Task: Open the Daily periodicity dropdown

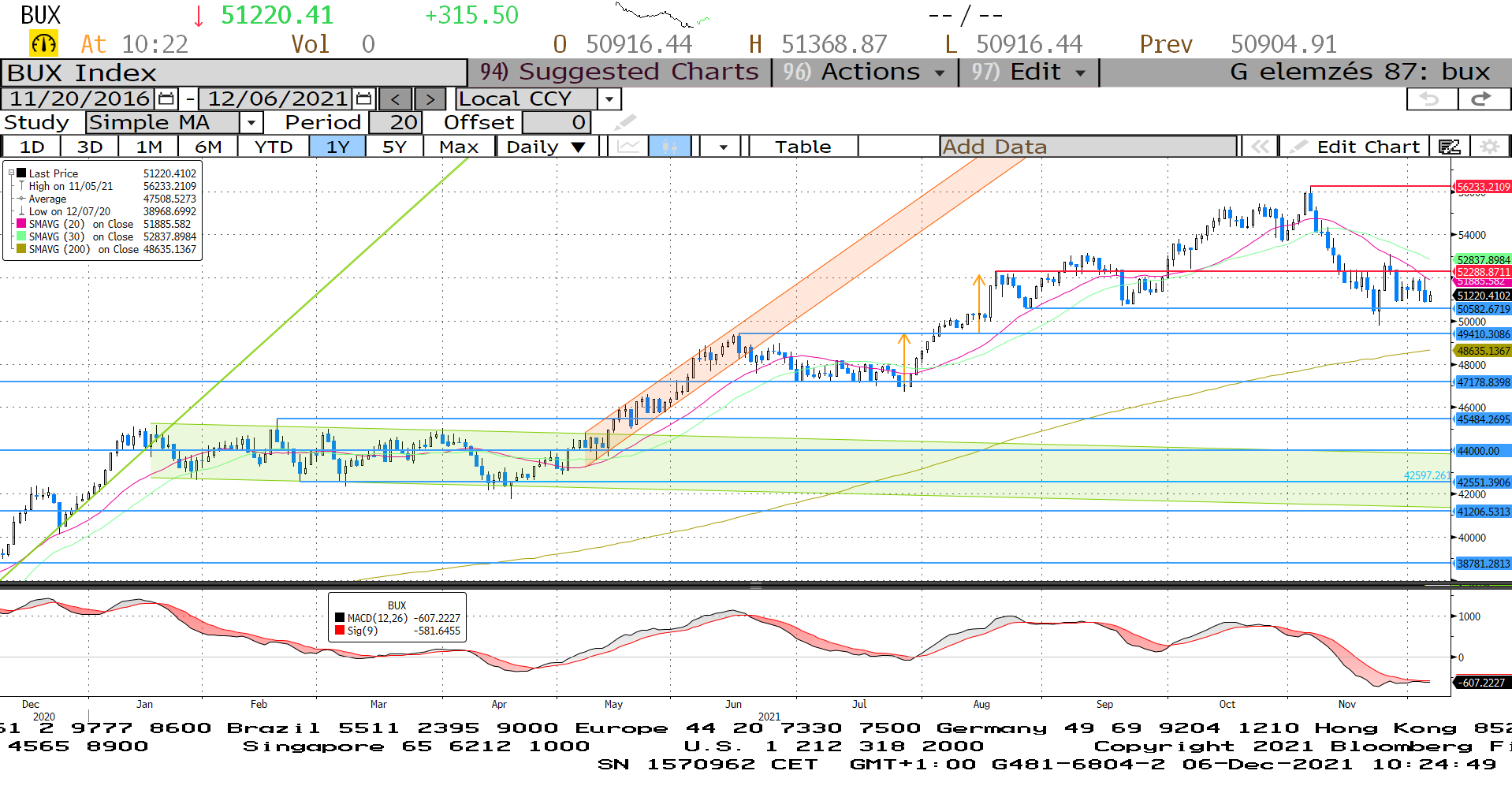Action: tap(546, 147)
